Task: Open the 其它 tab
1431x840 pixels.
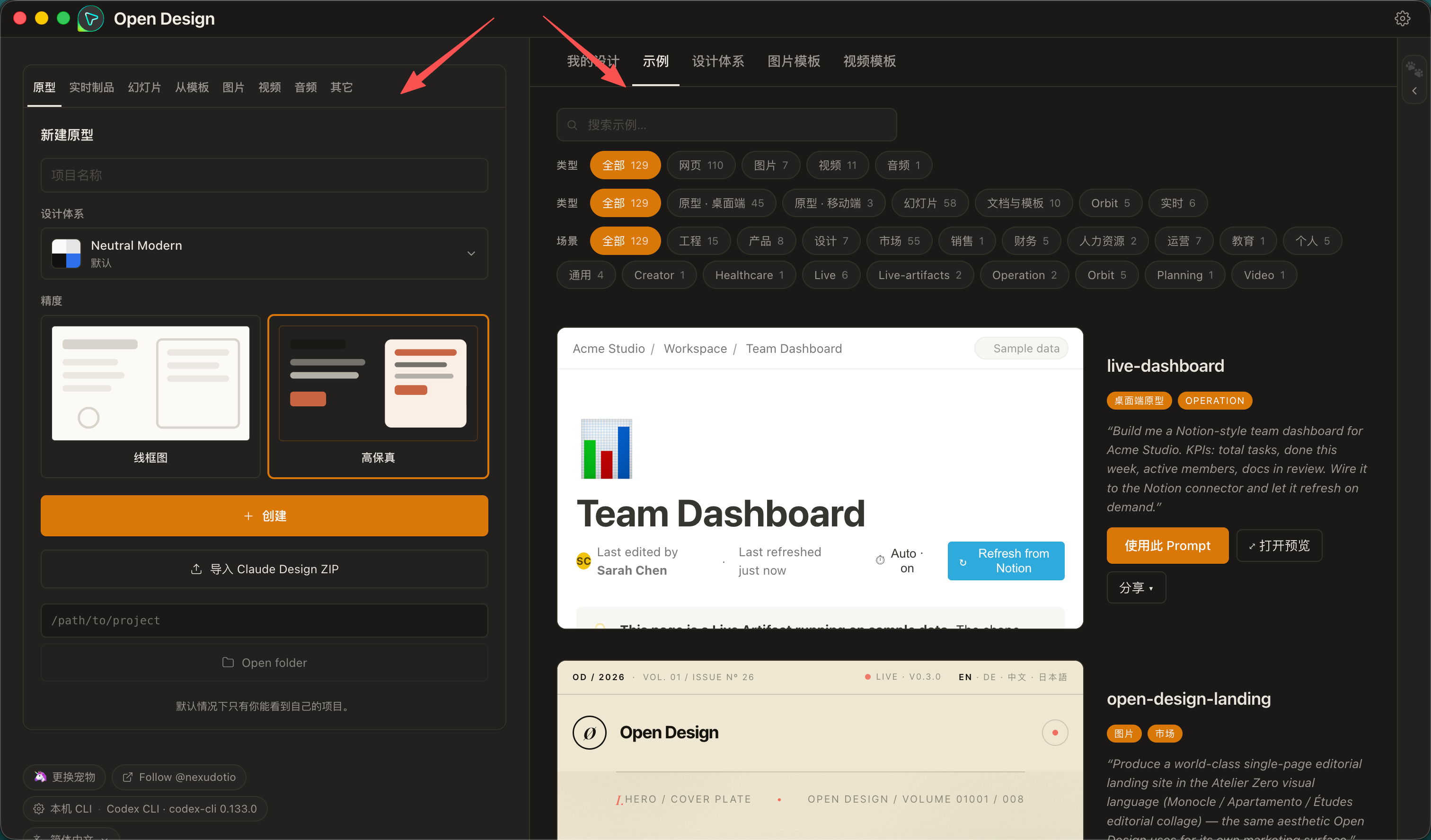Action: pos(341,87)
